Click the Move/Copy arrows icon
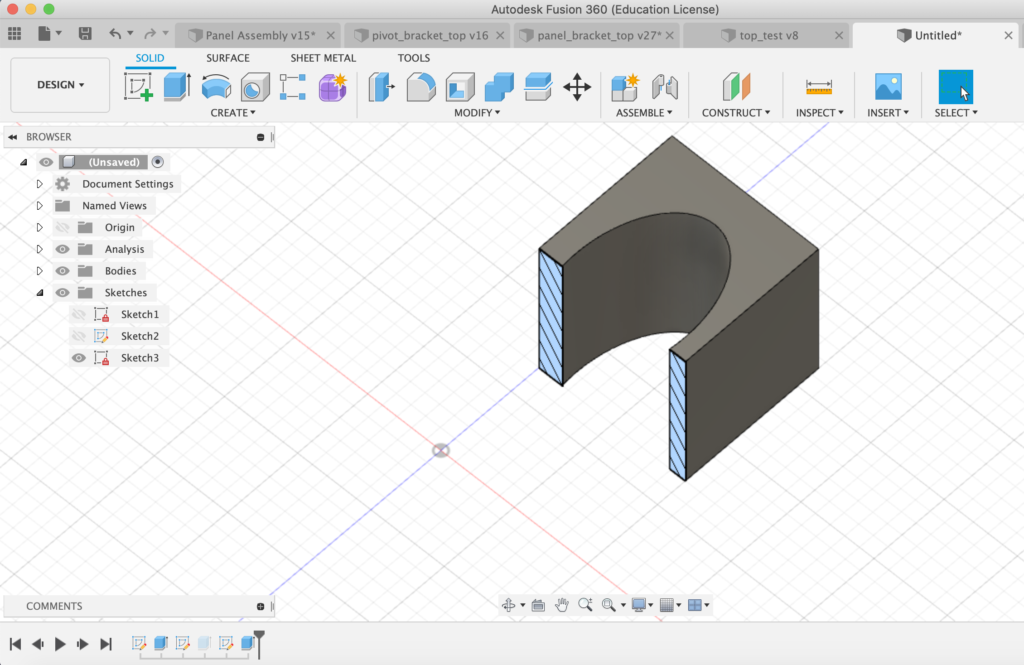1024x665 pixels. (x=577, y=87)
